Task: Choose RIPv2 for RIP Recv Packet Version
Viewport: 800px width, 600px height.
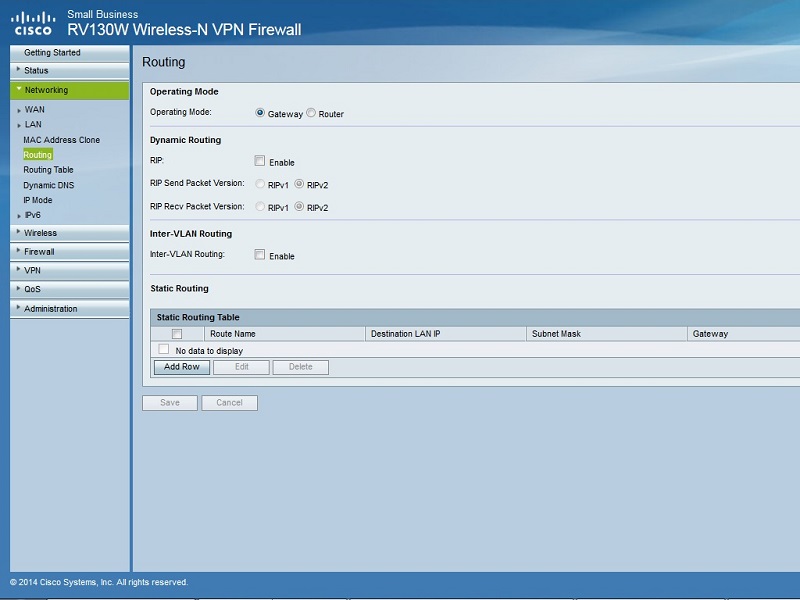Action: [x=299, y=207]
